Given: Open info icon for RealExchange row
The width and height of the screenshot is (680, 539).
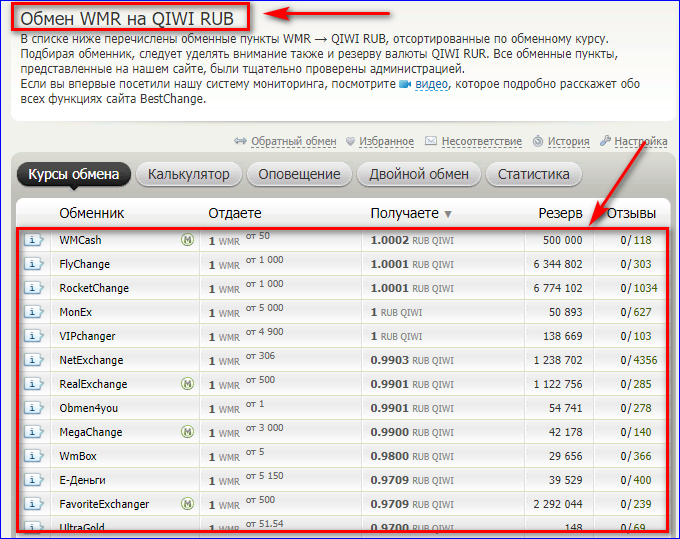Looking at the screenshot, I should point(33,384).
